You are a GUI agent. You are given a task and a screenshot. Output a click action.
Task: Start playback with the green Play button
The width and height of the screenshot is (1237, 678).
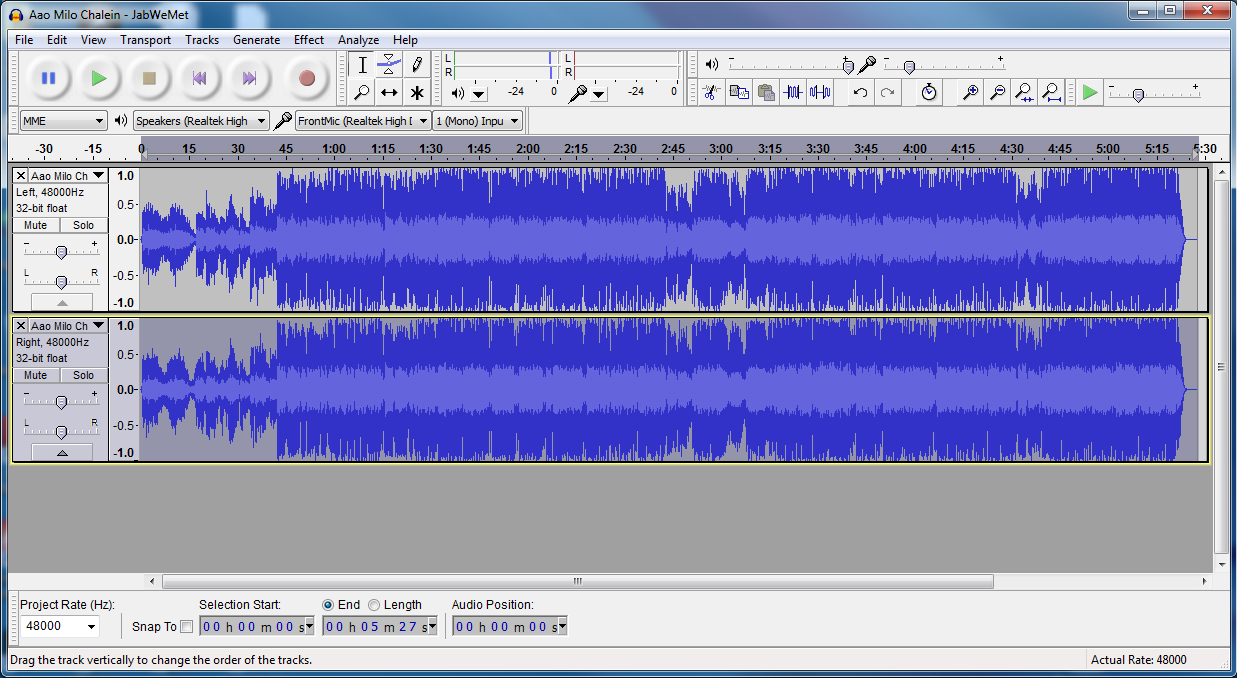[x=98, y=78]
